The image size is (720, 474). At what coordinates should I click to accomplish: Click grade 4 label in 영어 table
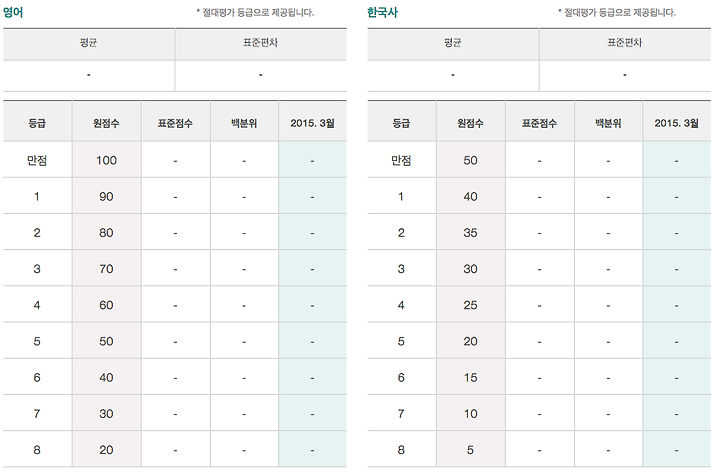click(37, 305)
